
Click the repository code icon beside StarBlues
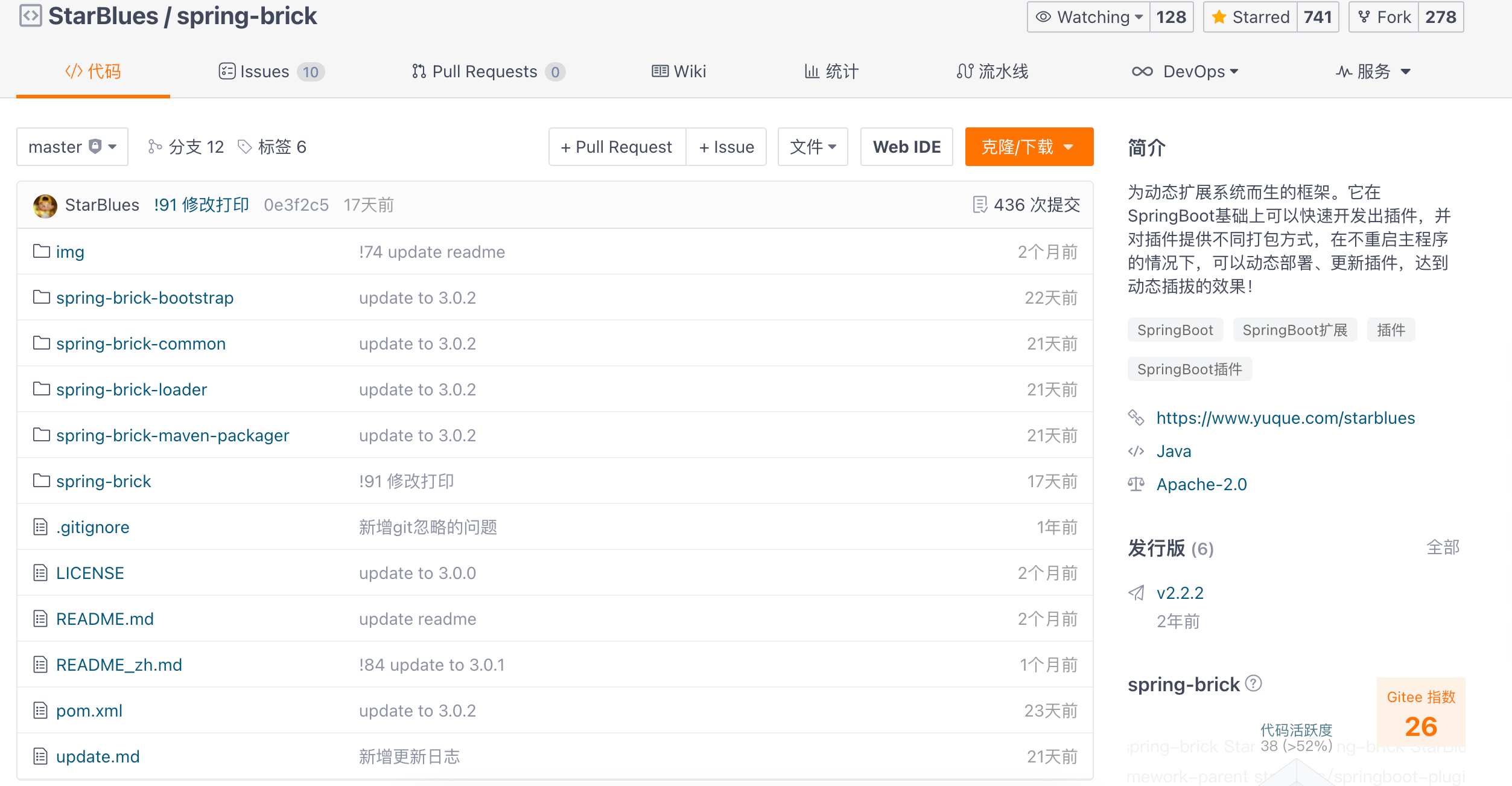tap(30, 16)
